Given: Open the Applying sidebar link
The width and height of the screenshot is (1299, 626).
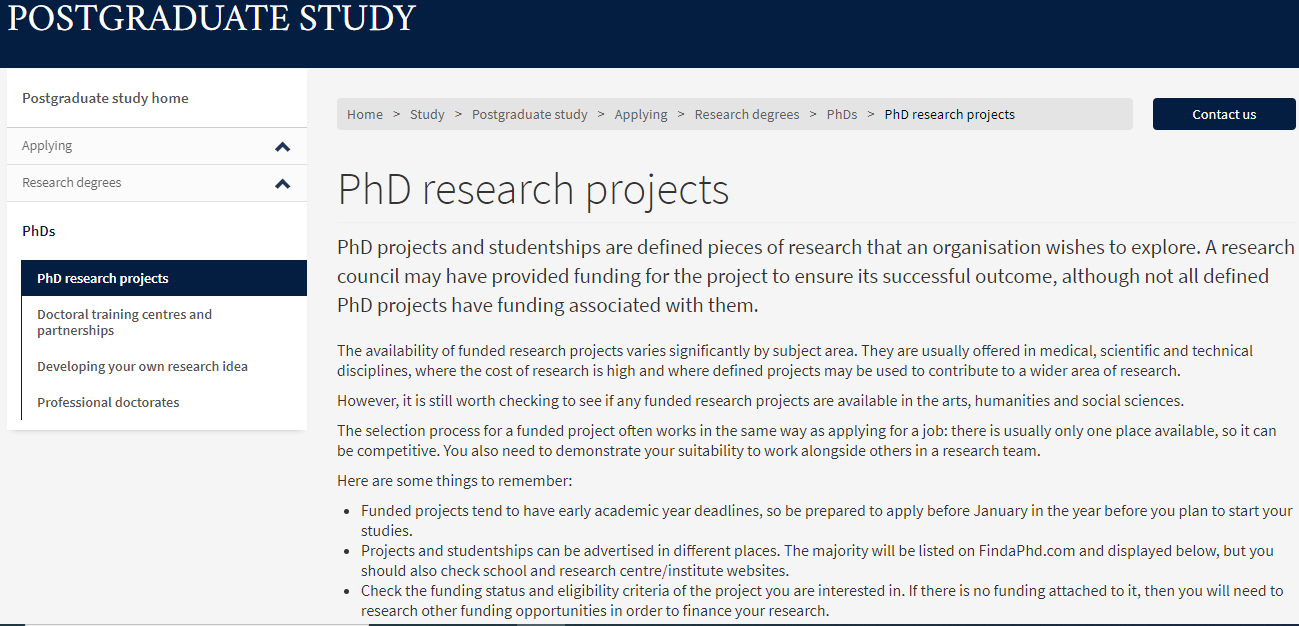Looking at the screenshot, I should pyautogui.click(x=47, y=146).
